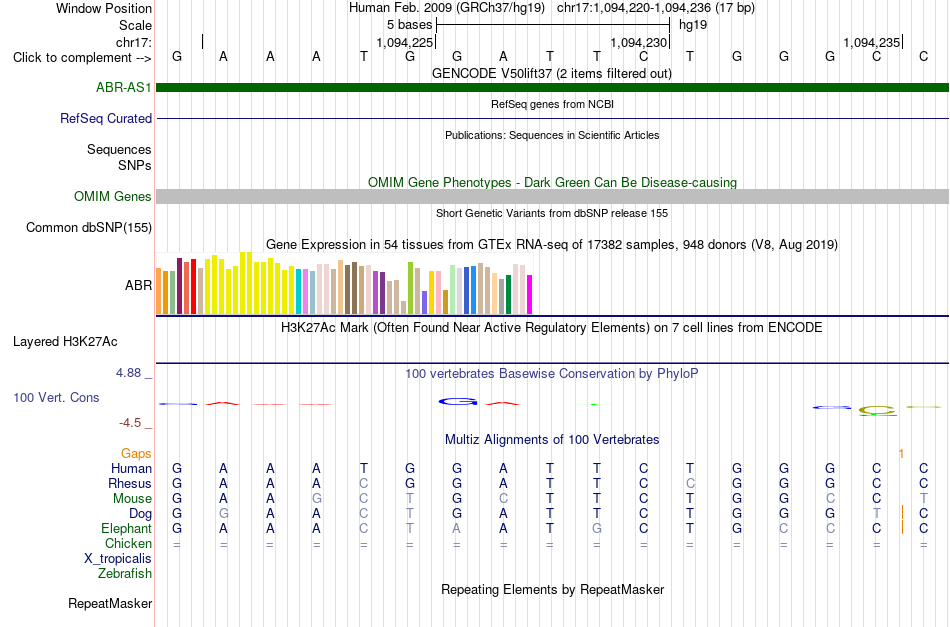The width and height of the screenshot is (950, 627).
Task: Click the gray OMIM Genes bar
Action: pyautogui.click(x=553, y=196)
